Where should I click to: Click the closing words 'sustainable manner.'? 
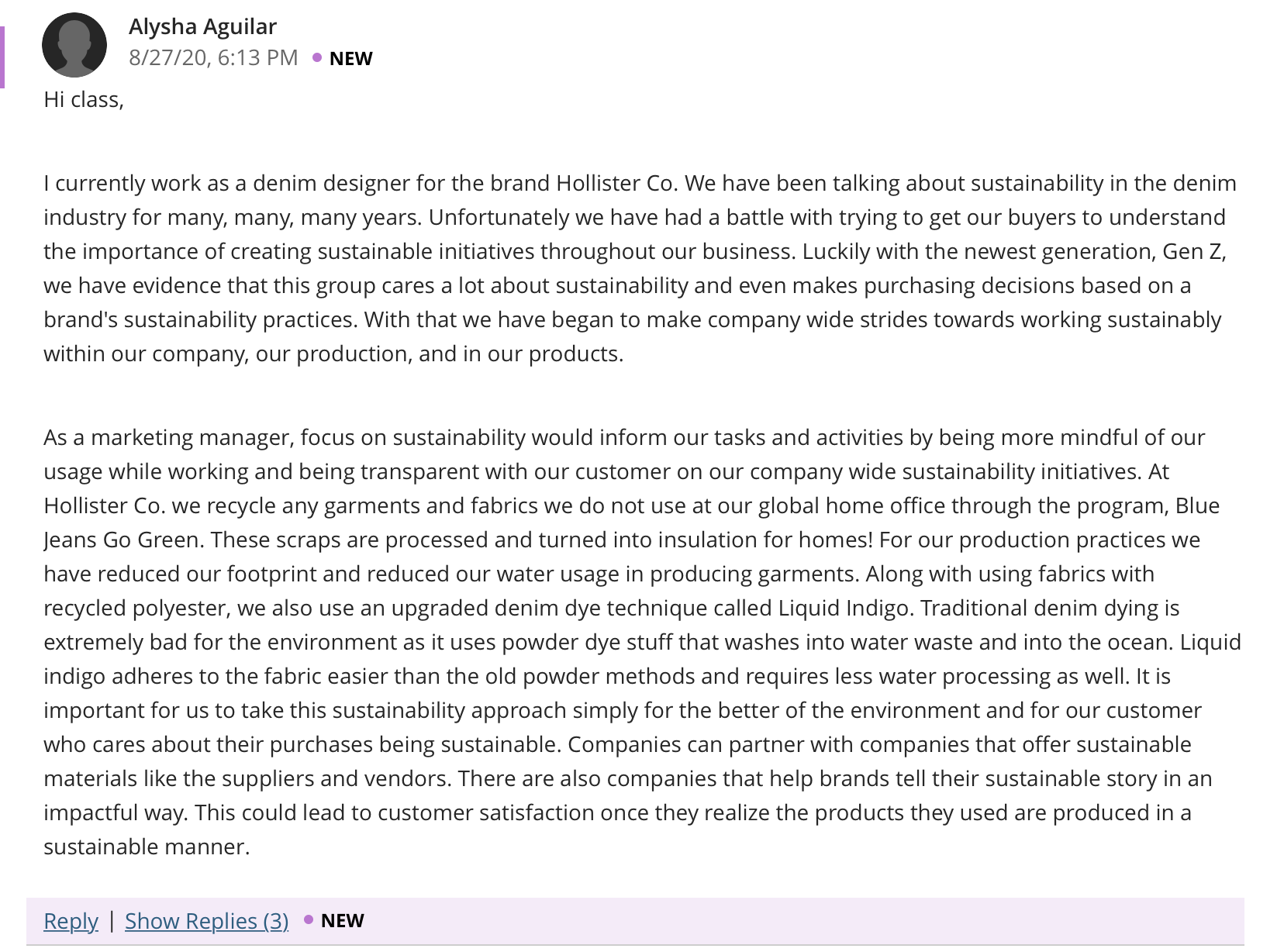(x=147, y=847)
